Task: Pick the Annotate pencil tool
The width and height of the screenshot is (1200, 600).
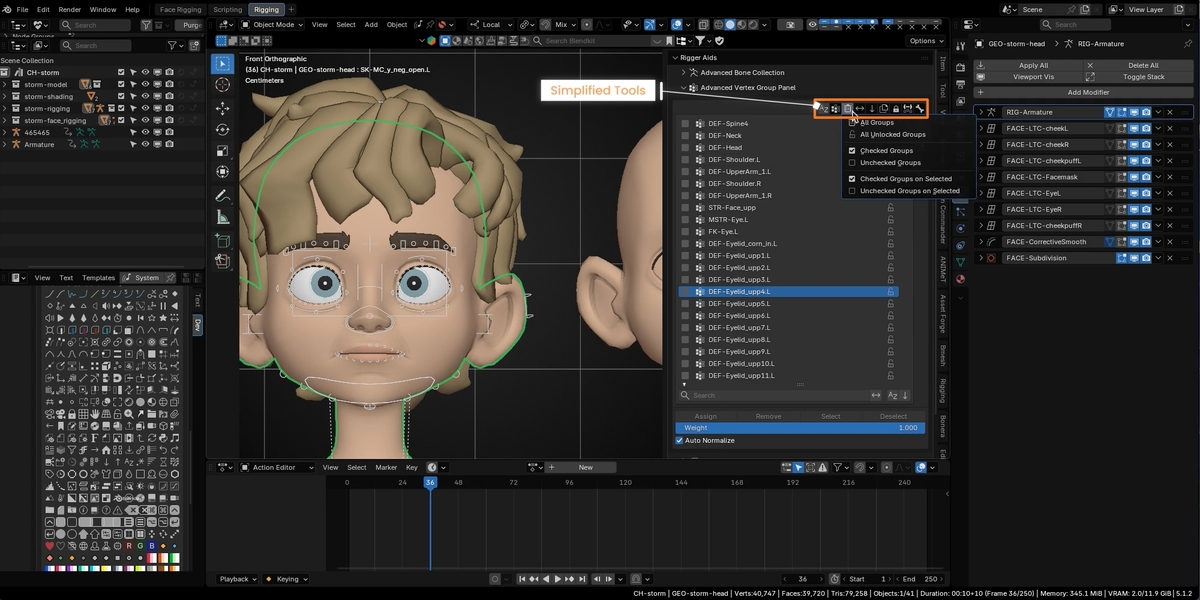Action: tap(222, 195)
